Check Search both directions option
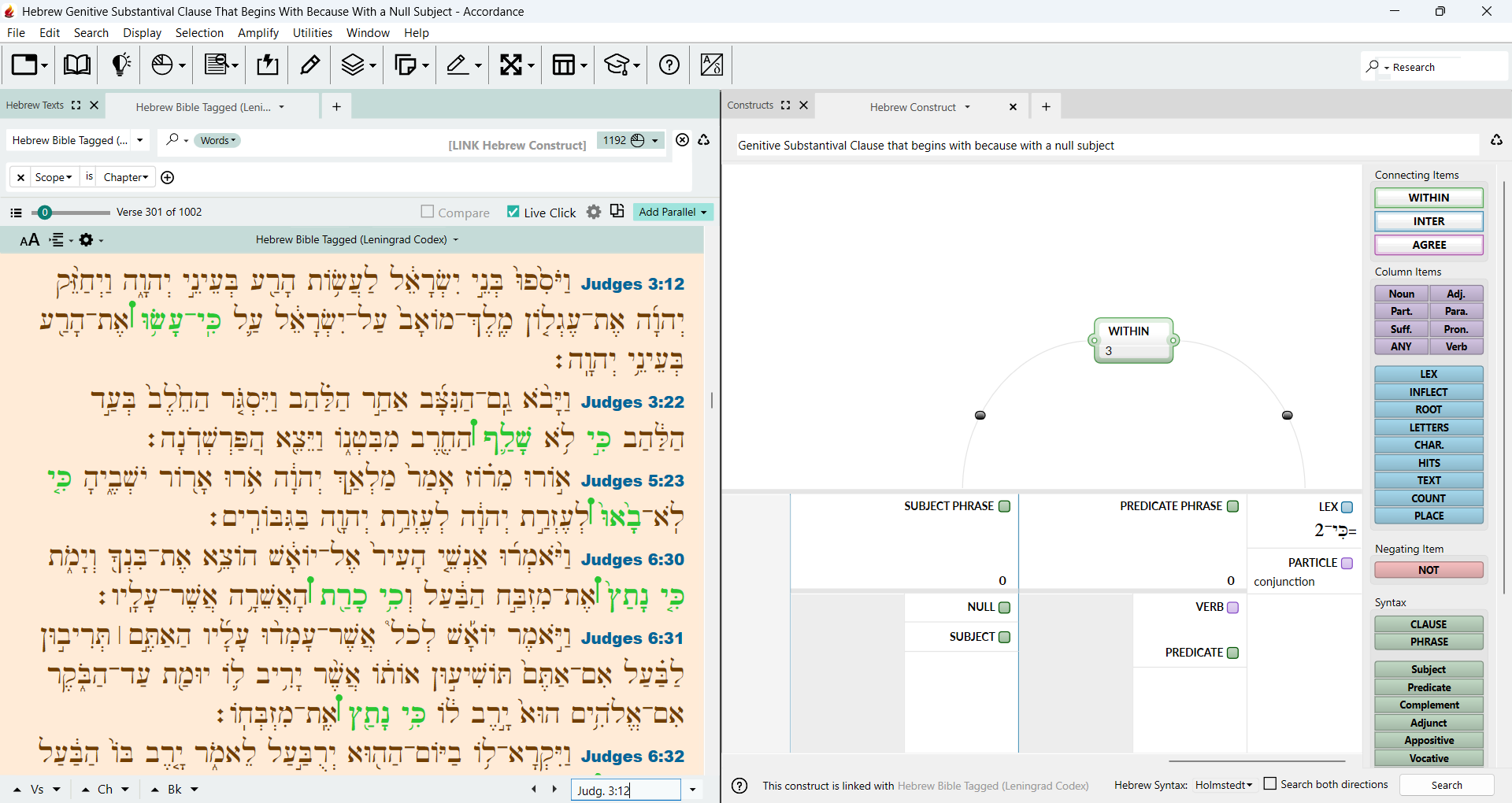Viewport: 1512px width, 803px height. pos(1270,784)
